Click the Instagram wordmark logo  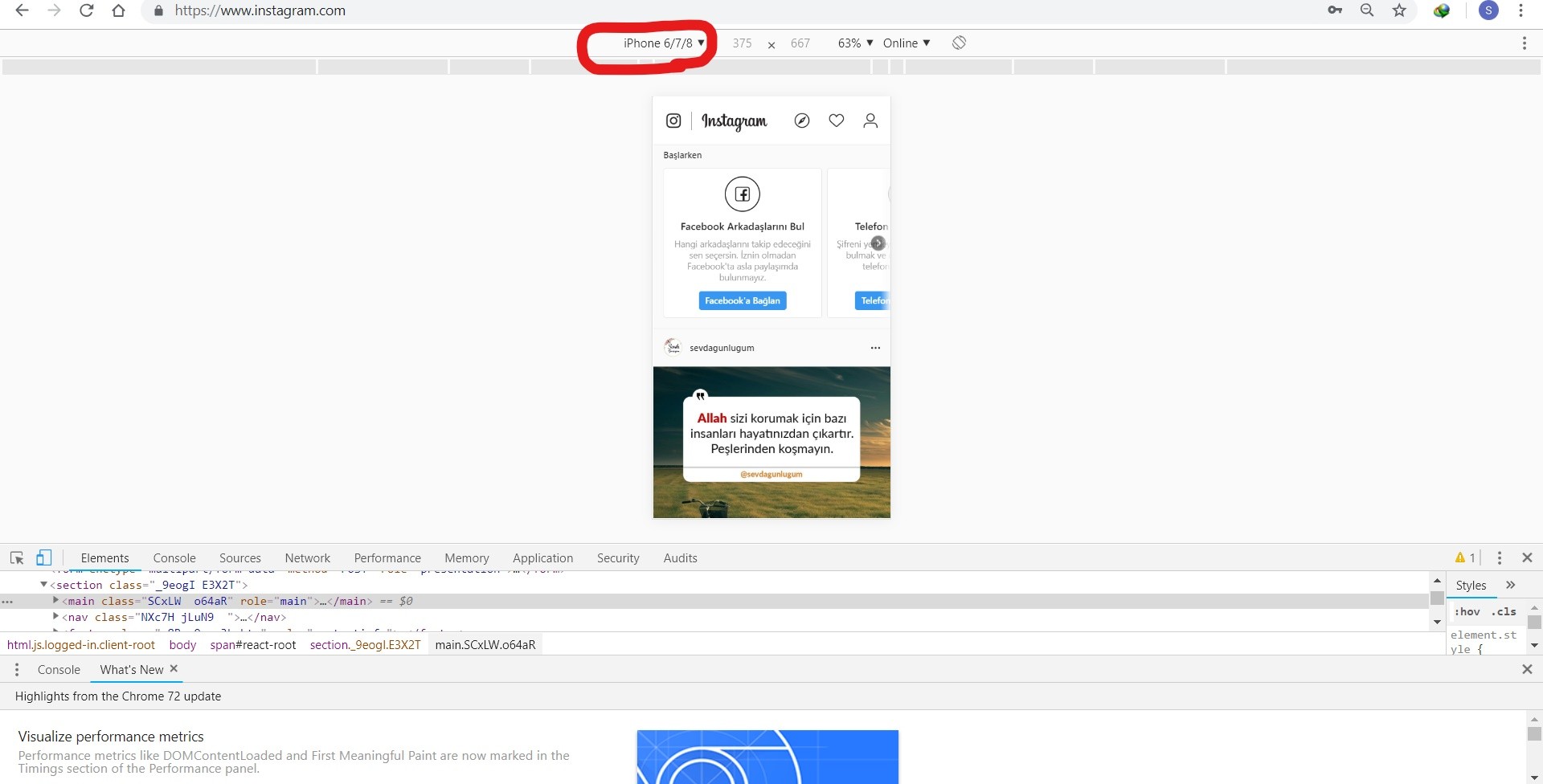[735, 120]
